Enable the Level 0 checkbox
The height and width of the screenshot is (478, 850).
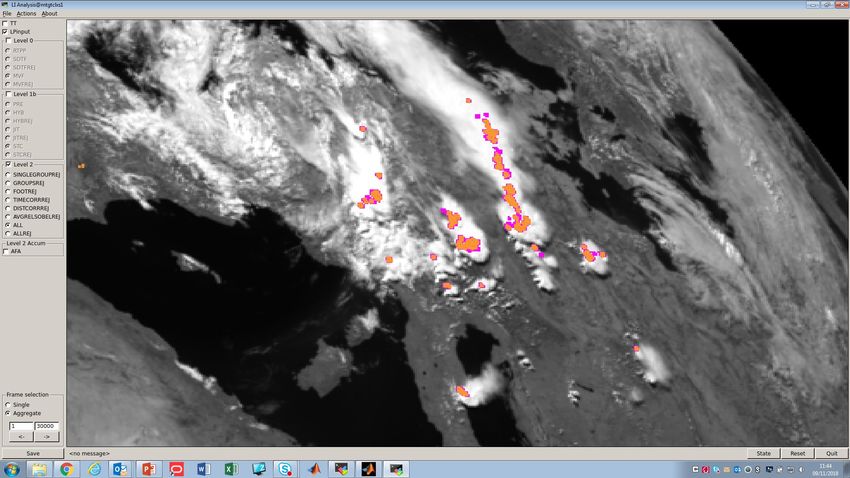[x=8, y=41]
